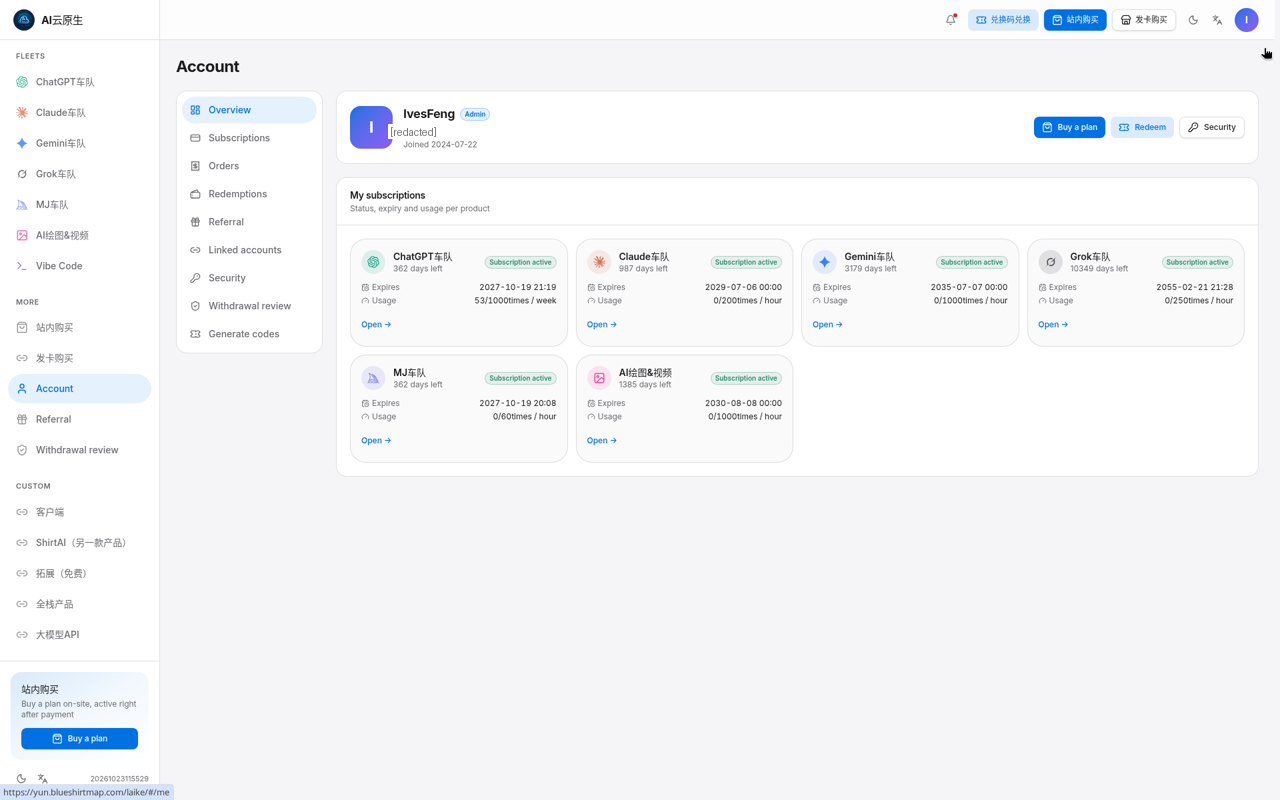Toggle dark mode moon icon in header
Image resolution: width=1280 pixels, height=800 pixels.
point(1193,20)
